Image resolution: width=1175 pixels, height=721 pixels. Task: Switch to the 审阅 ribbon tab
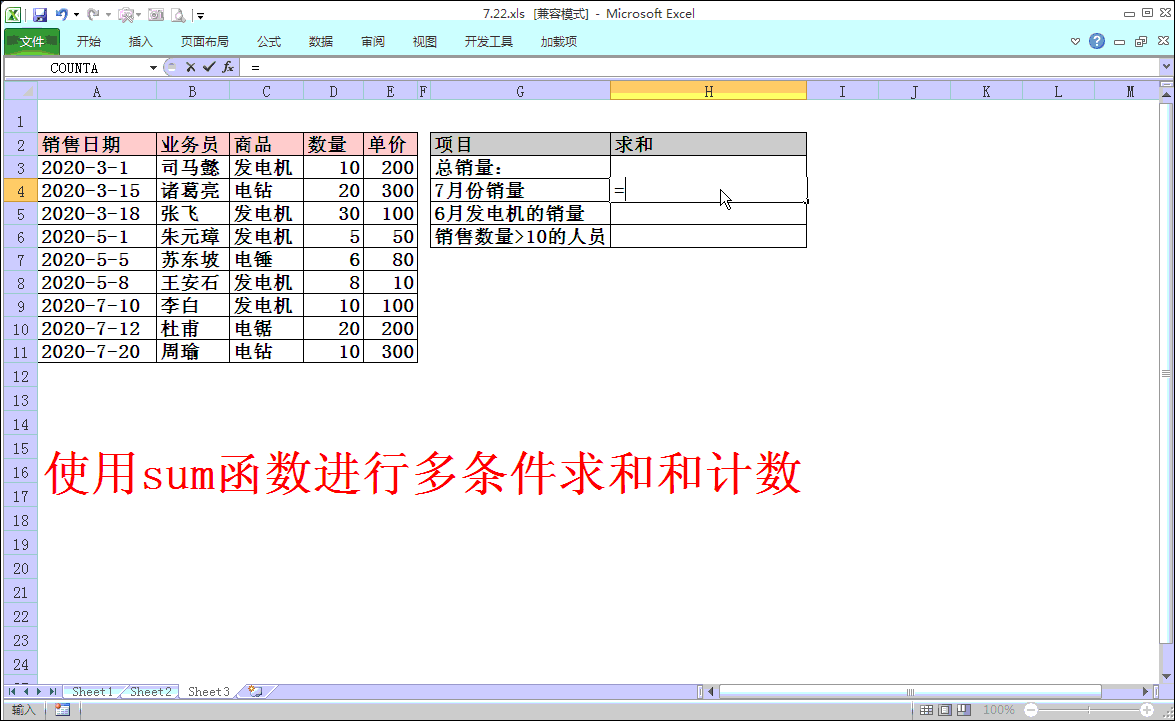(x=372, y=41)
